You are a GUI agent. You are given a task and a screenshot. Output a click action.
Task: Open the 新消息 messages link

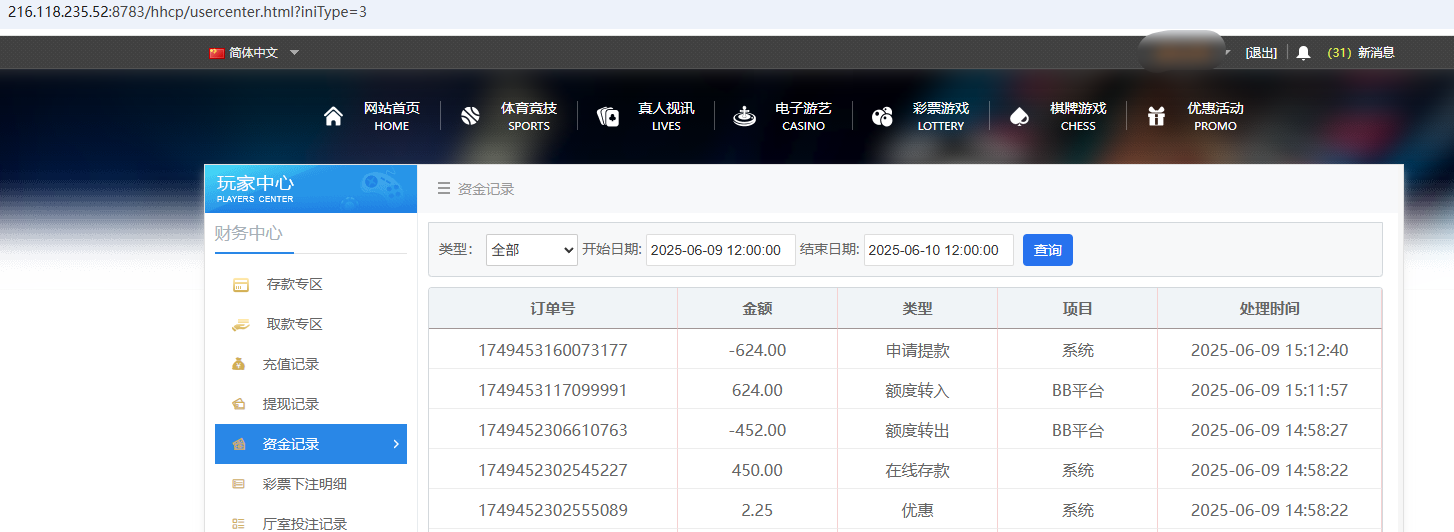click(x=1375, y=53)
